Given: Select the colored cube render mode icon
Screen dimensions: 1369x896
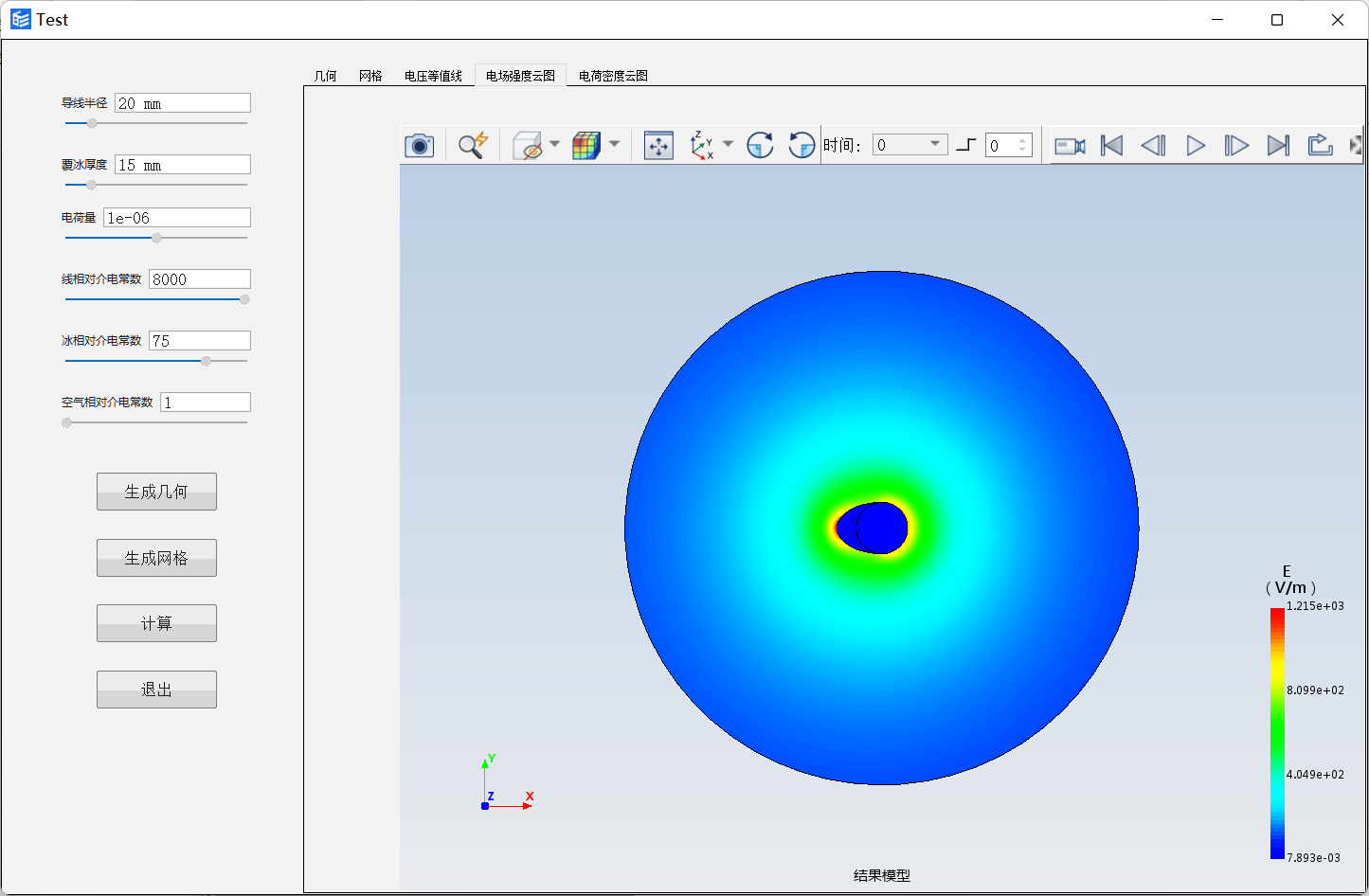Looking at the screenshot, I should coord(586,145).
